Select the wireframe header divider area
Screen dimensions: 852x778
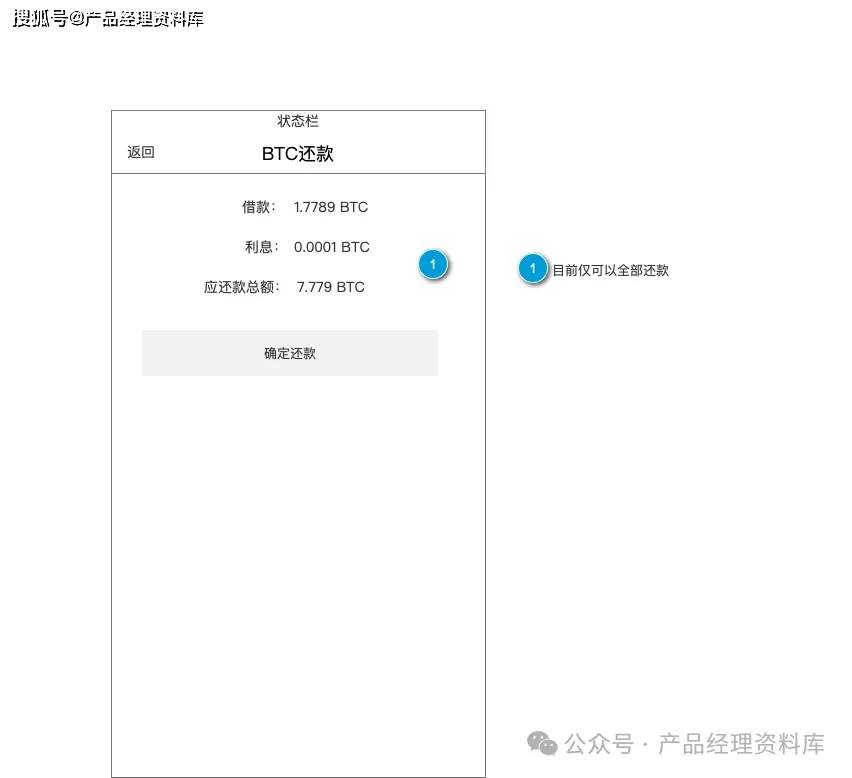point(297,172)
